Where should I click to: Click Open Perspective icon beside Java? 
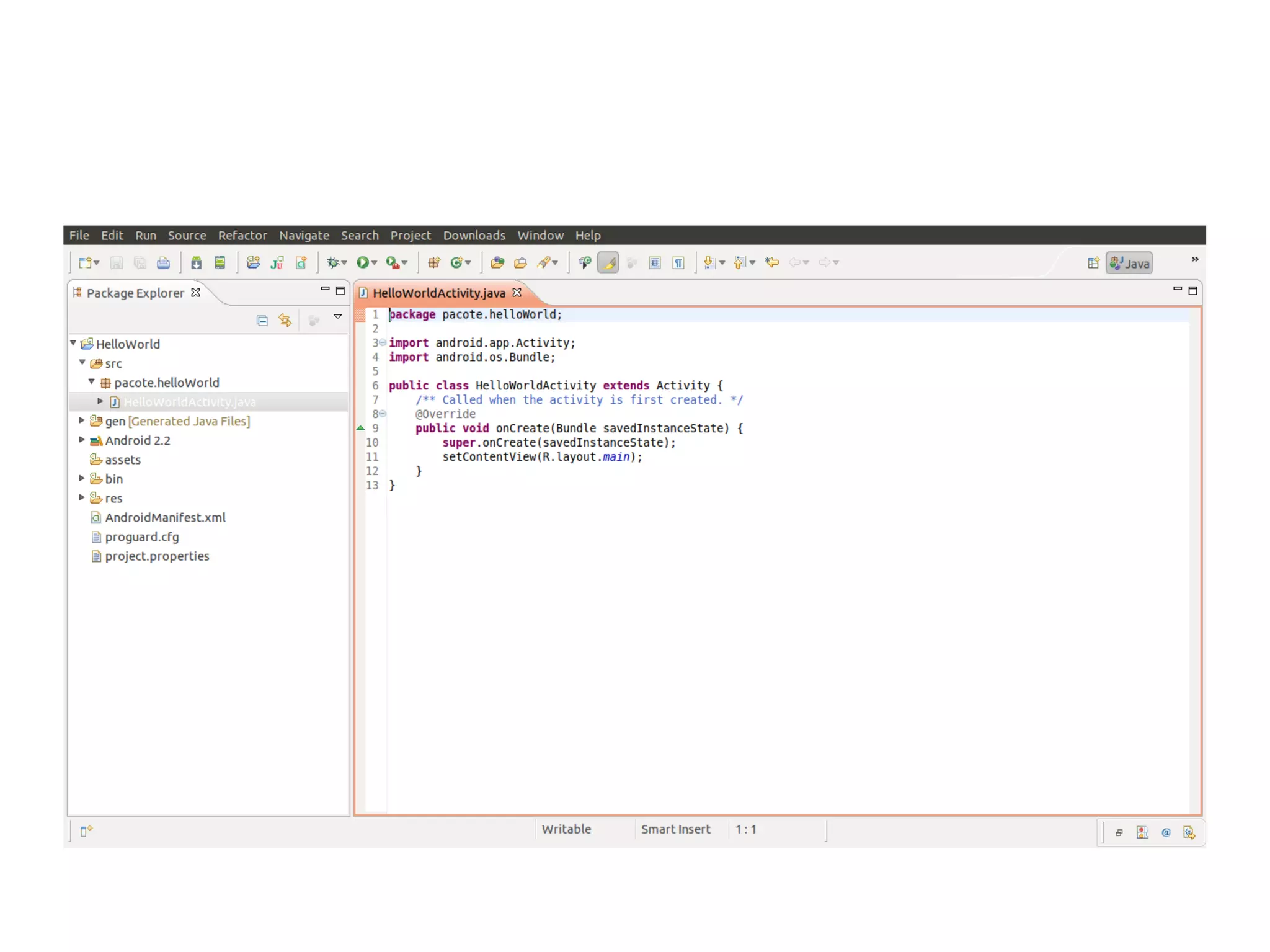(x=1093, y=263)
